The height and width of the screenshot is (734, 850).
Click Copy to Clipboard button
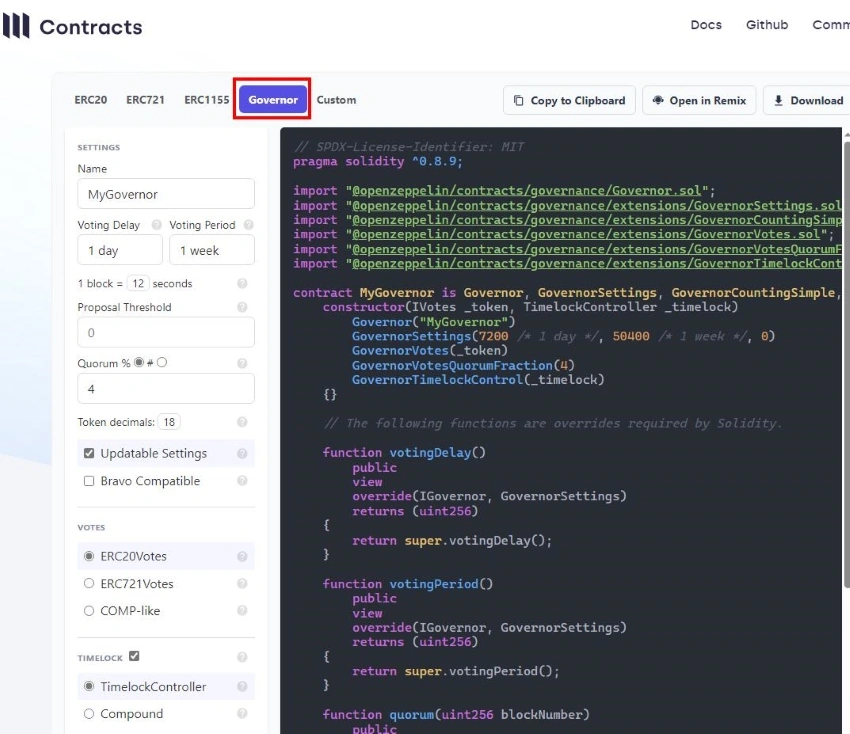tap(569, 100)
